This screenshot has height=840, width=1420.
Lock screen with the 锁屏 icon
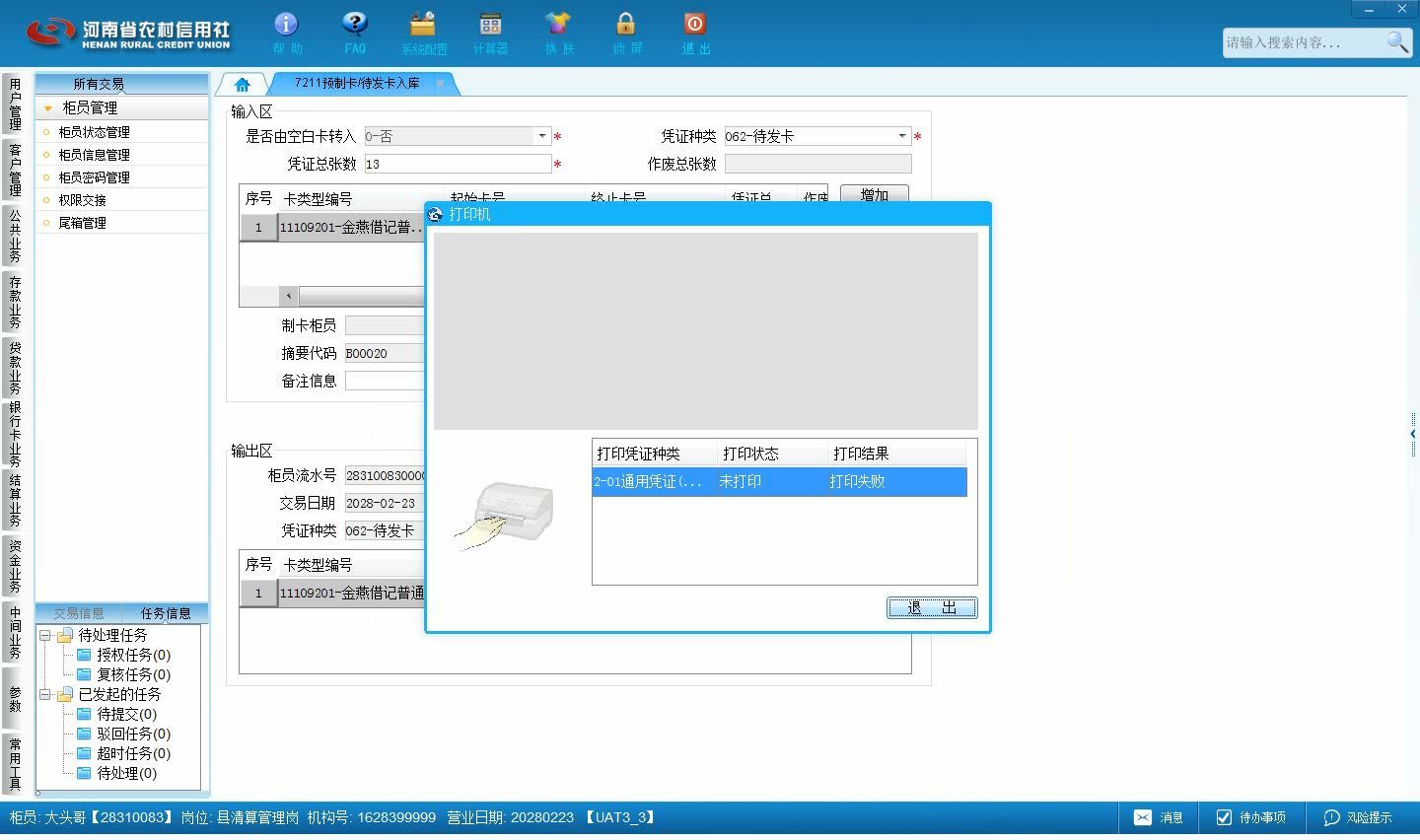[x=626, y=24]
